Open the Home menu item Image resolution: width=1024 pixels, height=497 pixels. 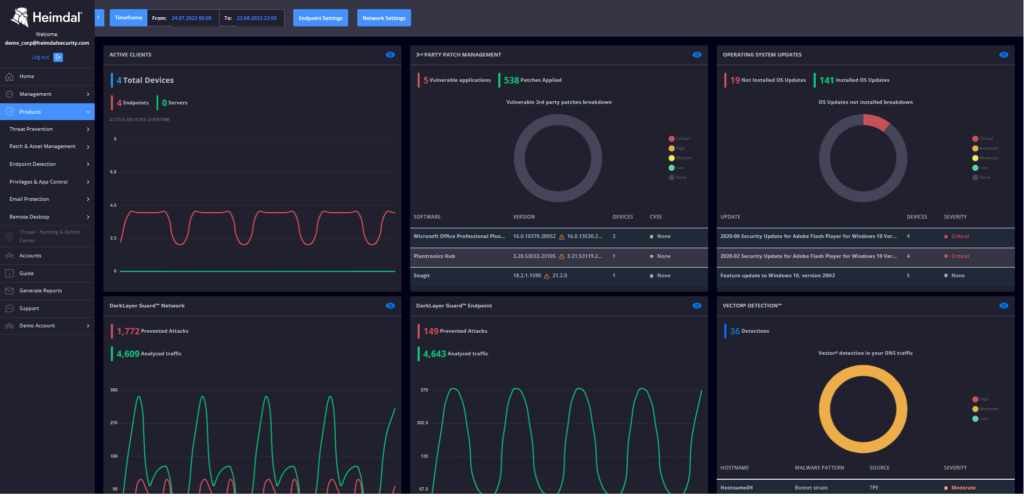pos(47,76)
